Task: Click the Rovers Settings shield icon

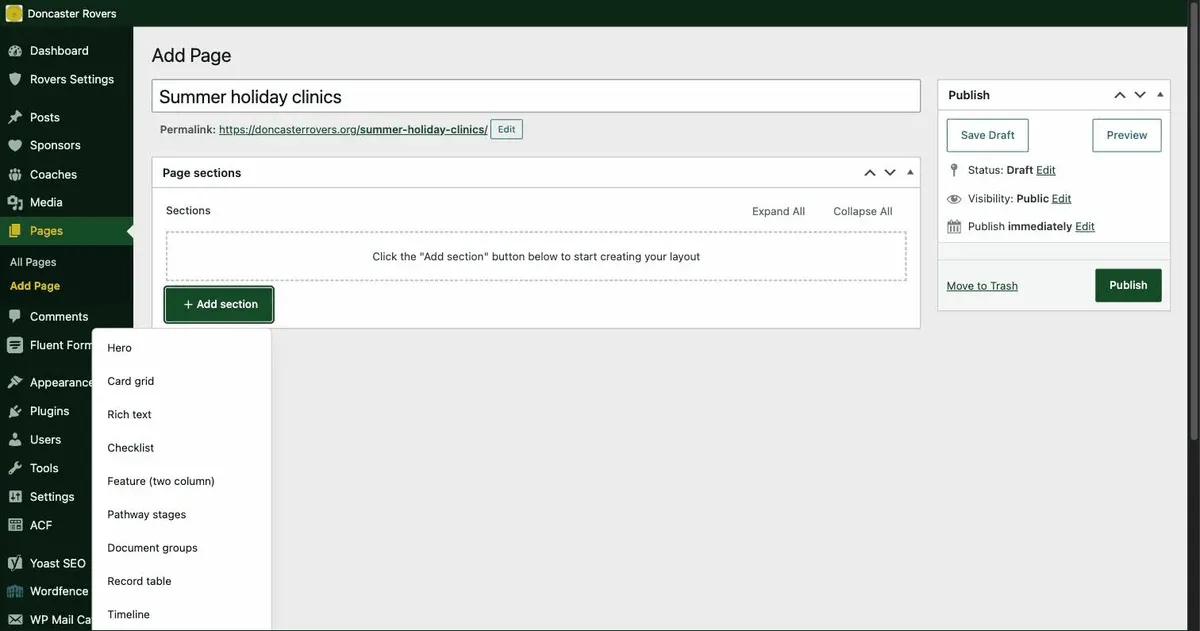Action: 15,79
